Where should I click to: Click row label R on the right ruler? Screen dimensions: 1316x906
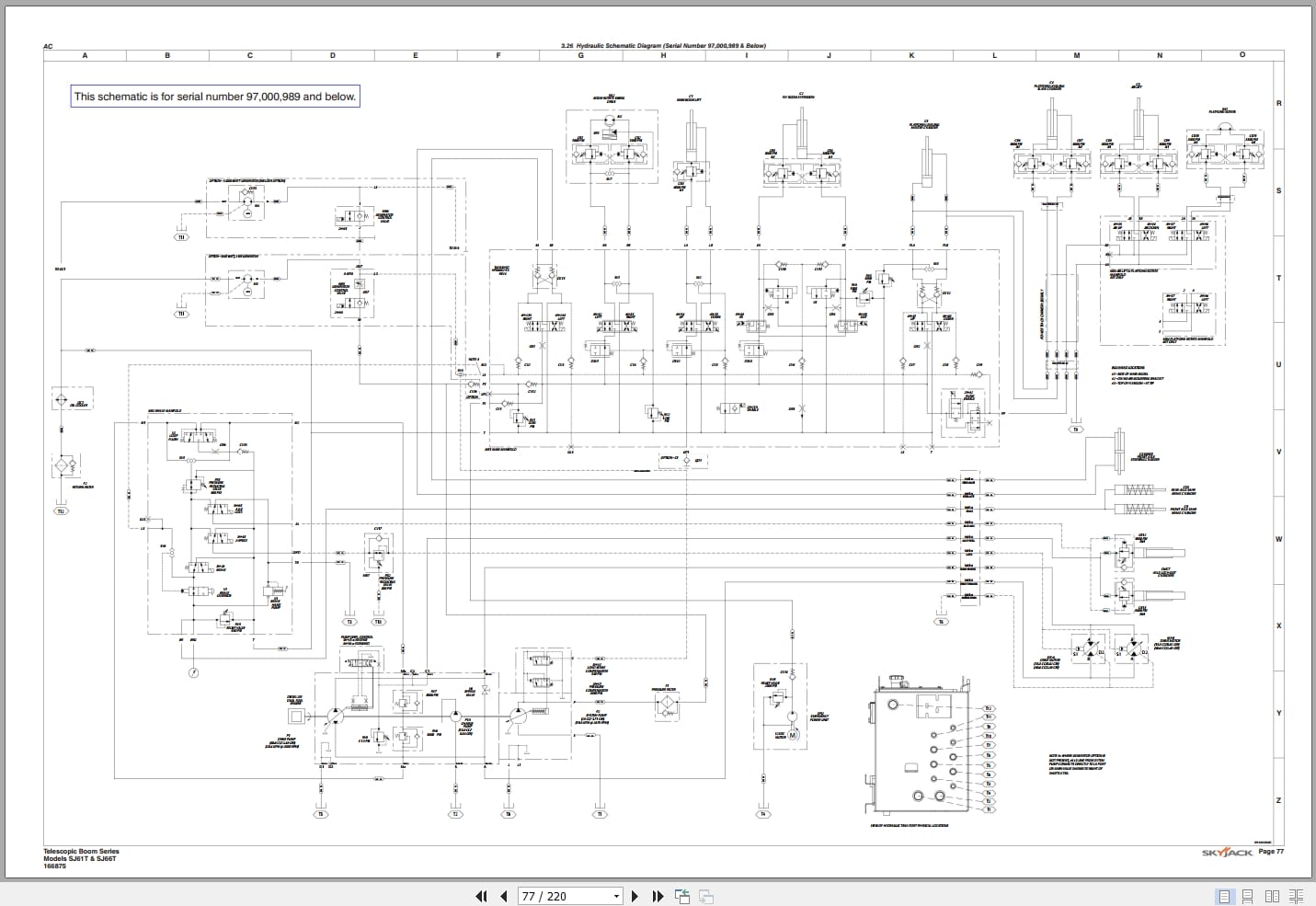(1278, 103)
